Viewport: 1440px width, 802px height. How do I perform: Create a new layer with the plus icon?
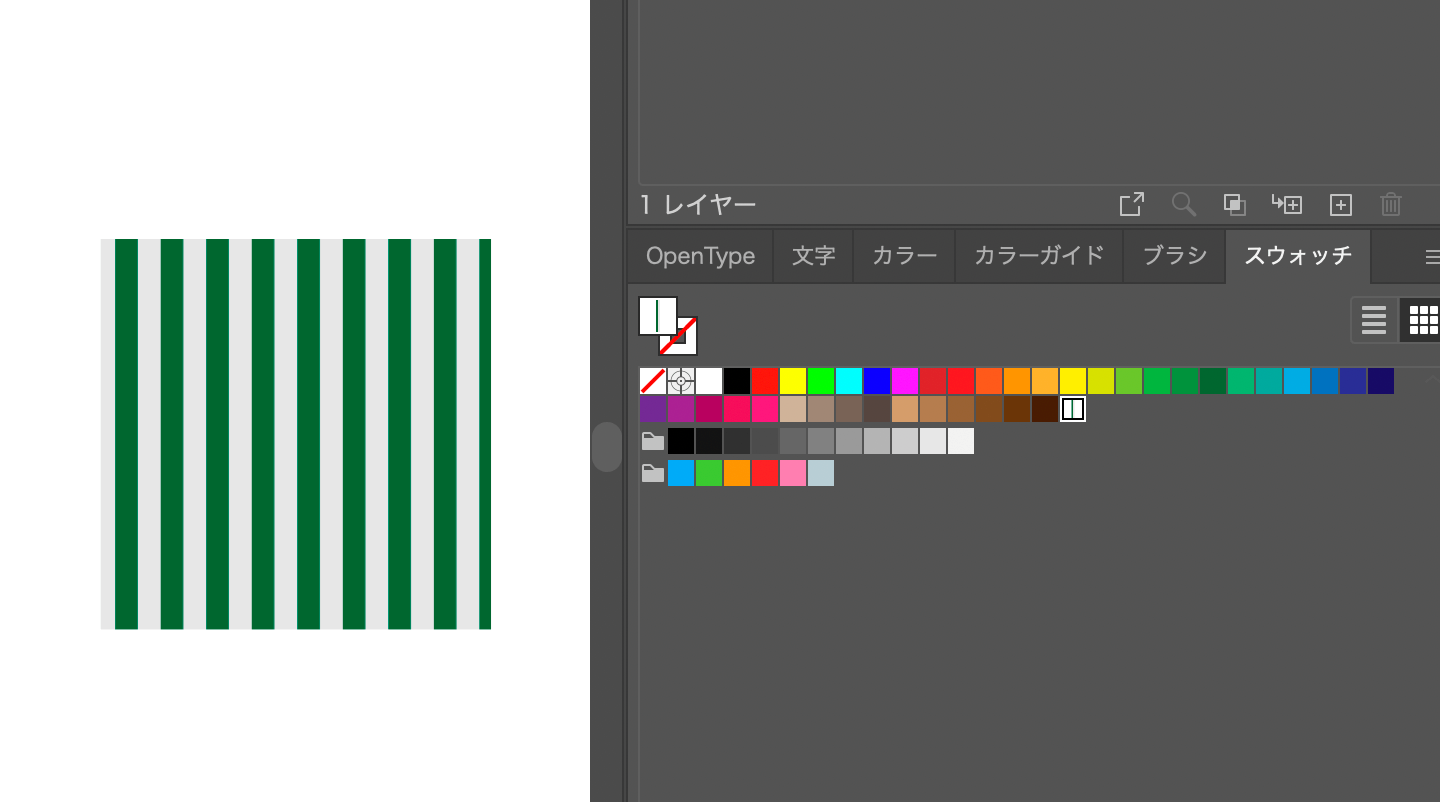(1340, 205)
